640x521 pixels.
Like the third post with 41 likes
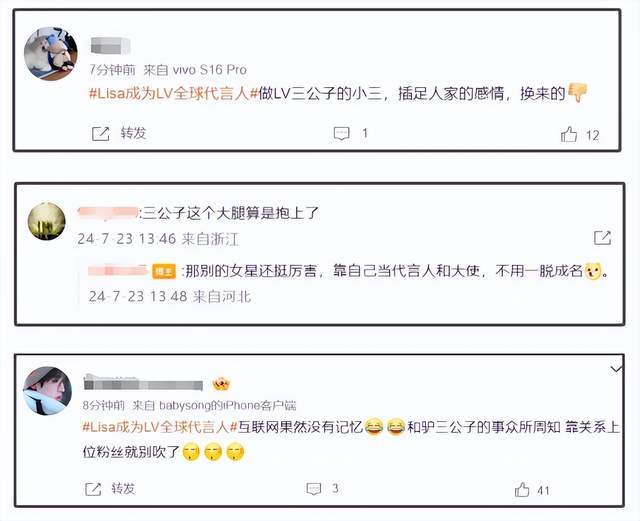pos(522,489)
